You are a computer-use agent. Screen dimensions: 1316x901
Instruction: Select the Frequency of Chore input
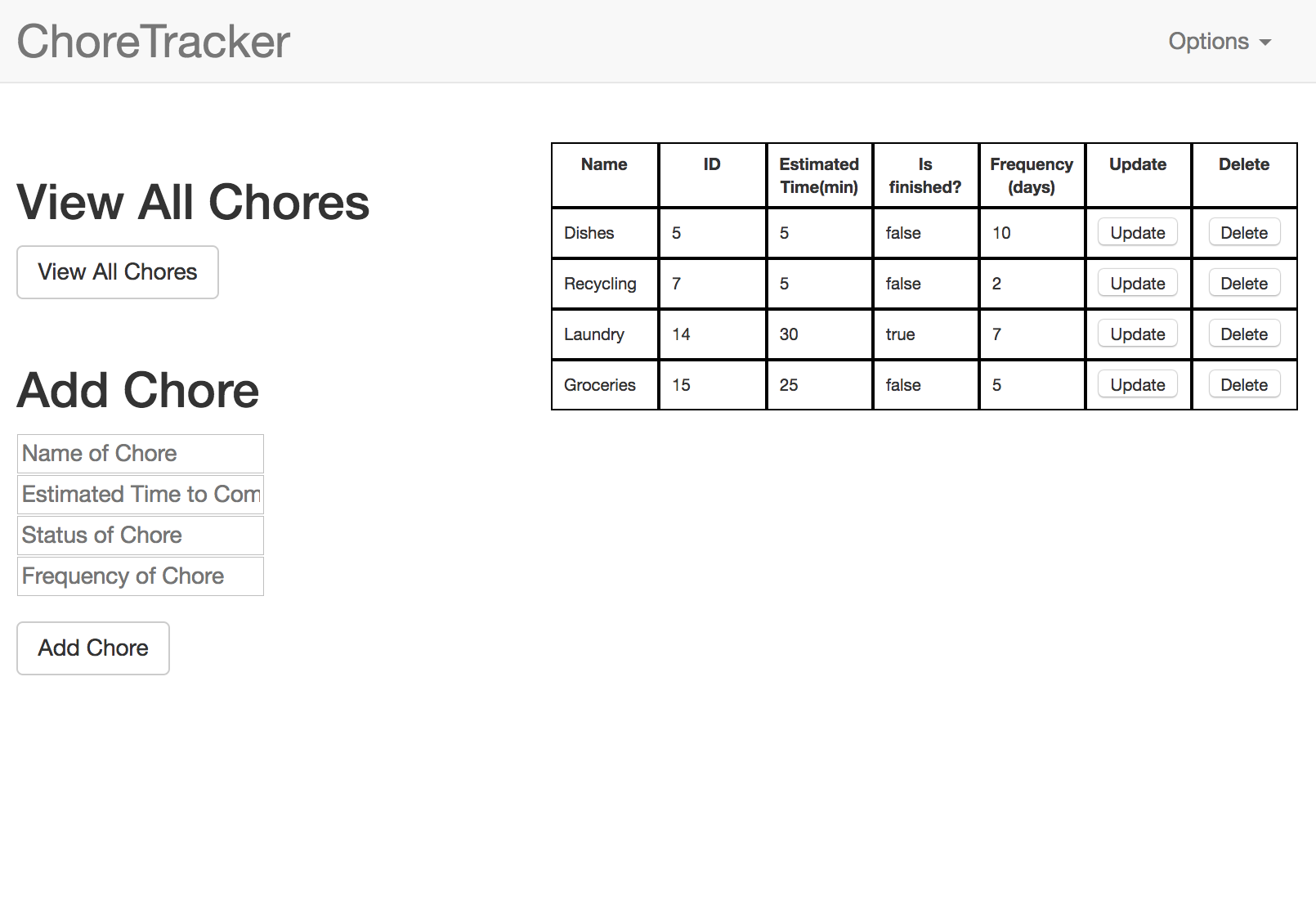pyautogui.click(x=141, y=576)
